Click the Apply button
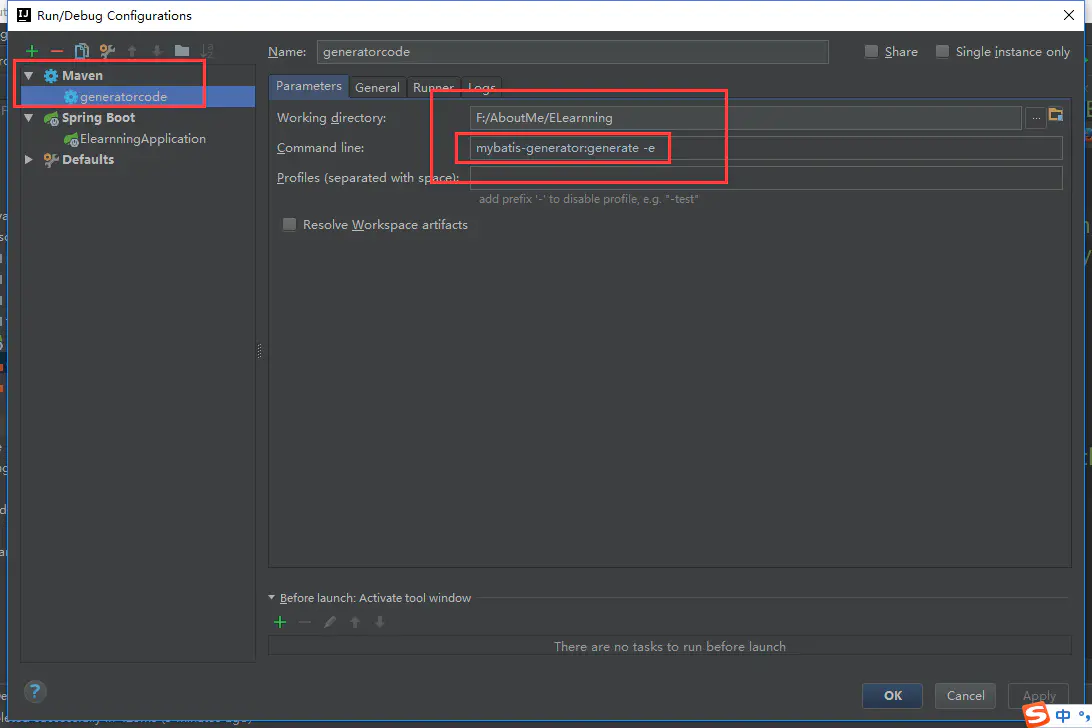The image size is (1092, 728). [x=1038, y=695]
